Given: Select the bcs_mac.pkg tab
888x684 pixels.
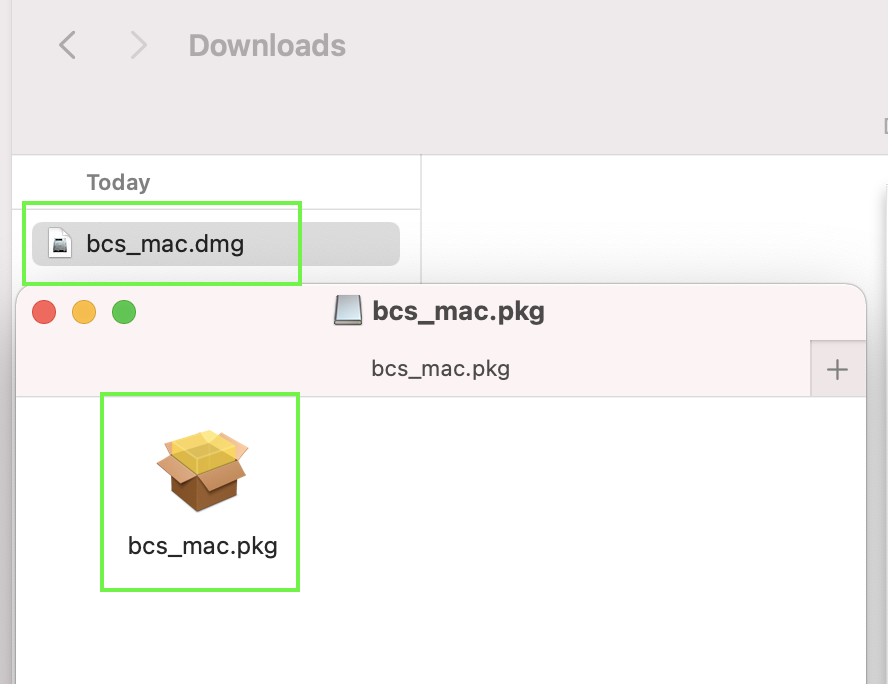Looking at the screenshot, I should (440, 369).
